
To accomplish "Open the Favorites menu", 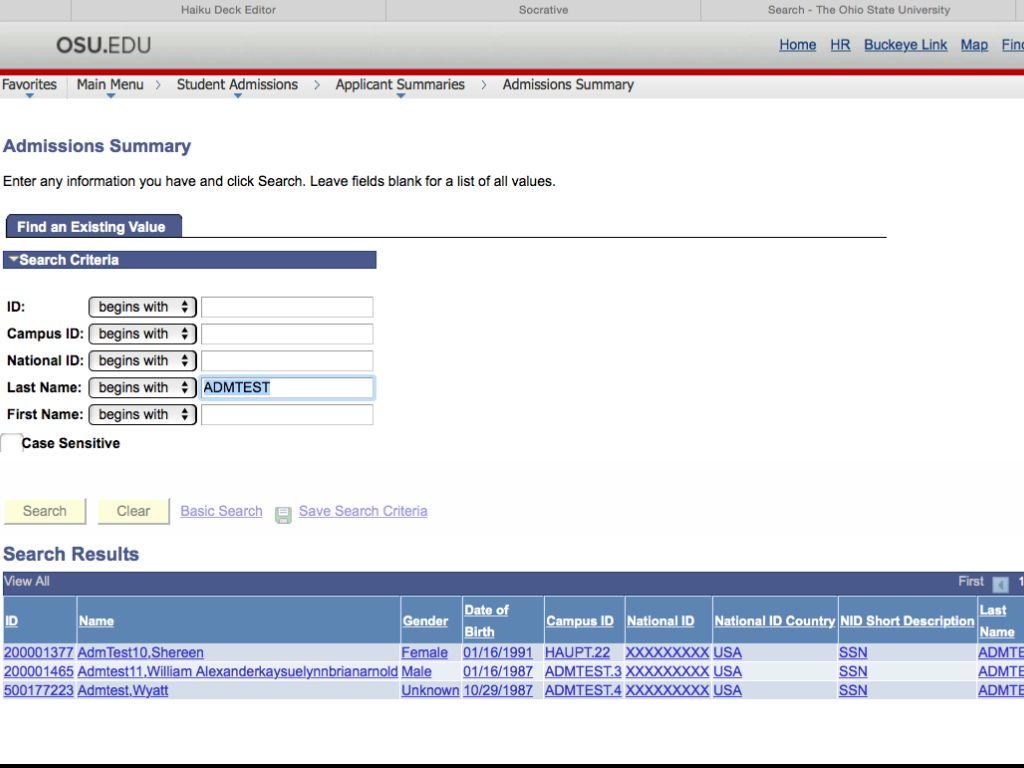I will 29,85.
